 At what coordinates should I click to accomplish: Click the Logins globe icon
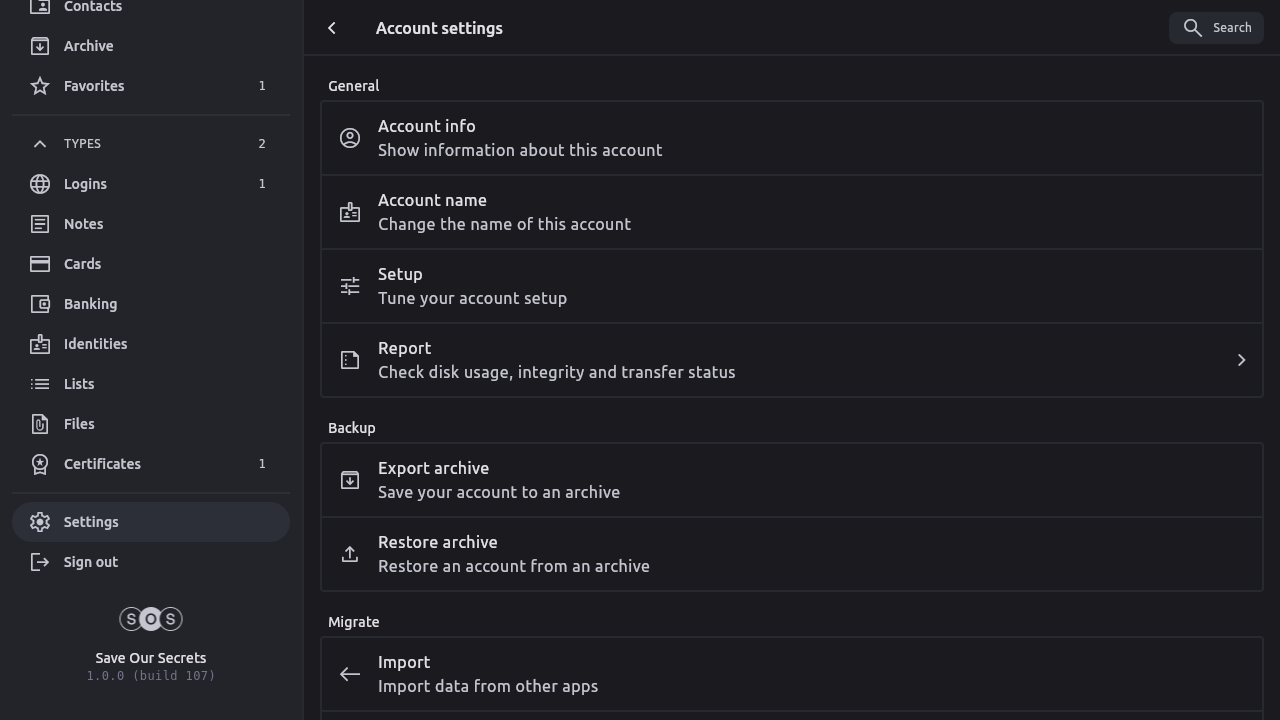pos(40,184)
